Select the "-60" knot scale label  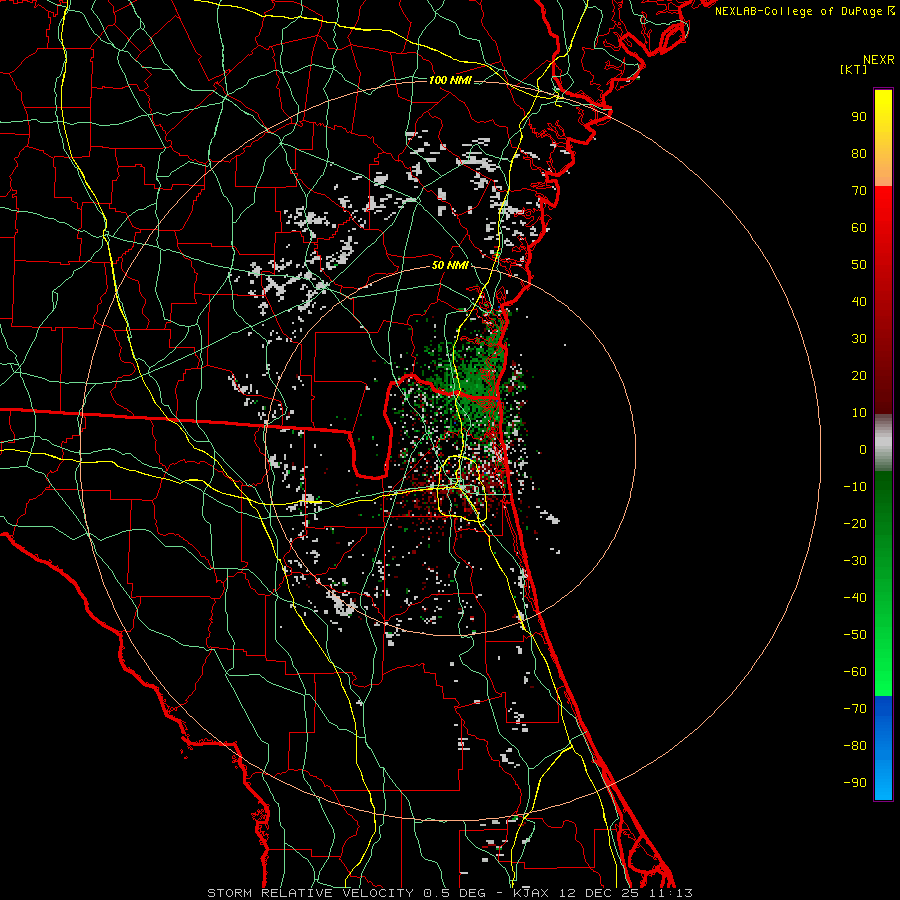pyautogui.click(x=855, y=672)
